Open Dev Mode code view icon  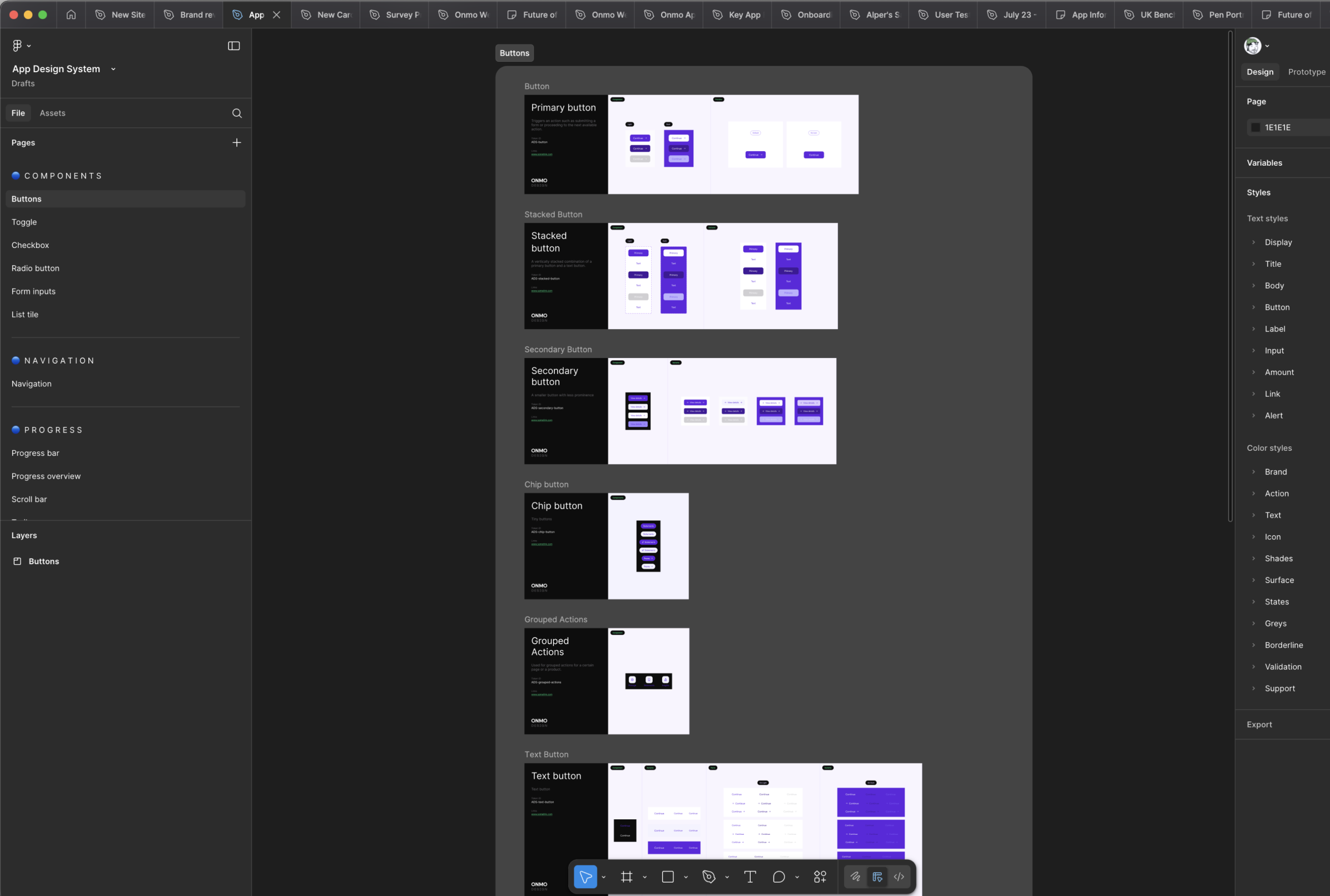tap(899, 876)
